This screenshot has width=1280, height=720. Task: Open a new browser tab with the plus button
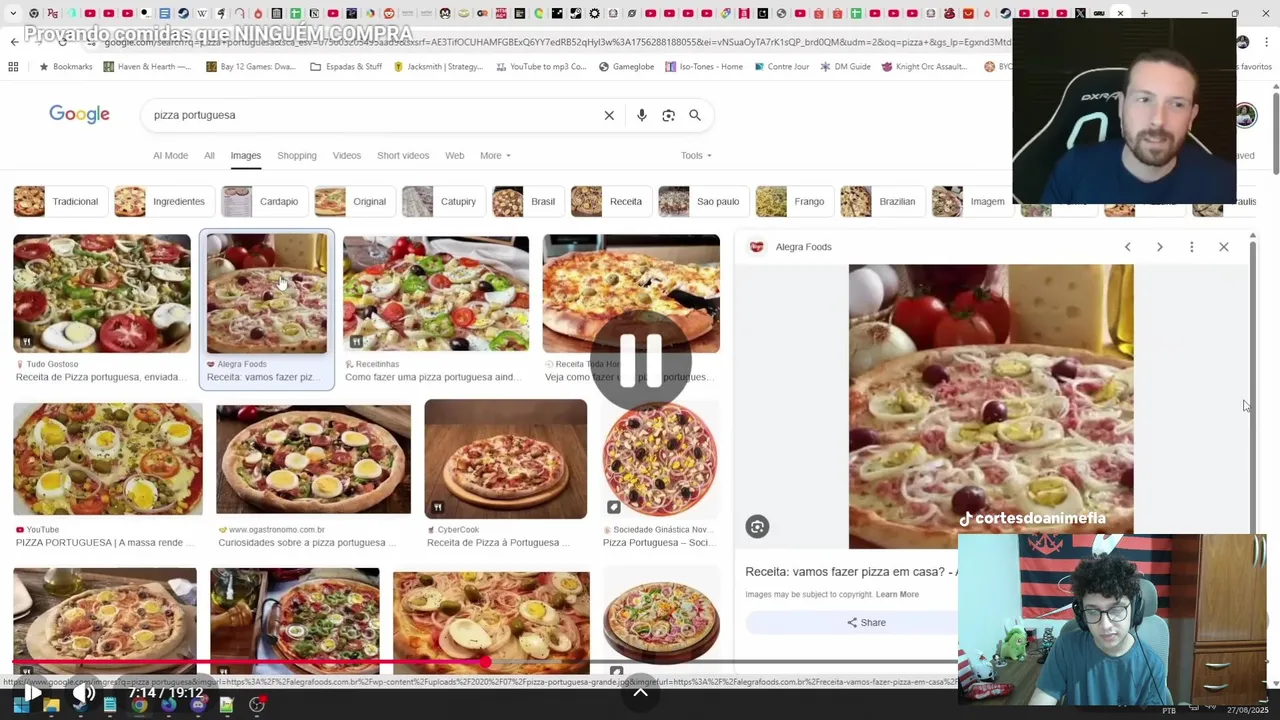click(x=1145, y=14)
